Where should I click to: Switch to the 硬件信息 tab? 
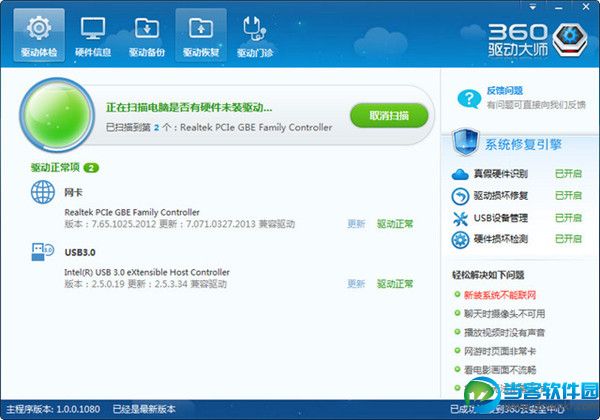pyautogui.click(x=93, y=35)
